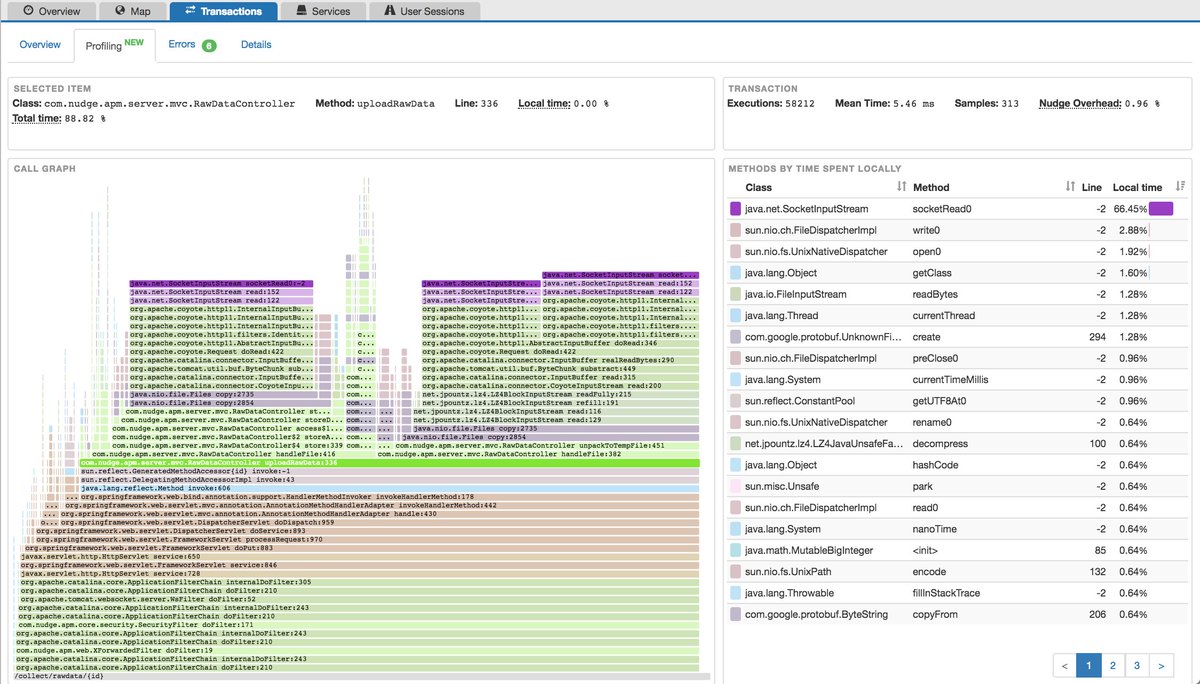This screenshot has height=684, width=1200.
Task: Open the Services tab
Action: pyautogui.click(x=323, y=11)
